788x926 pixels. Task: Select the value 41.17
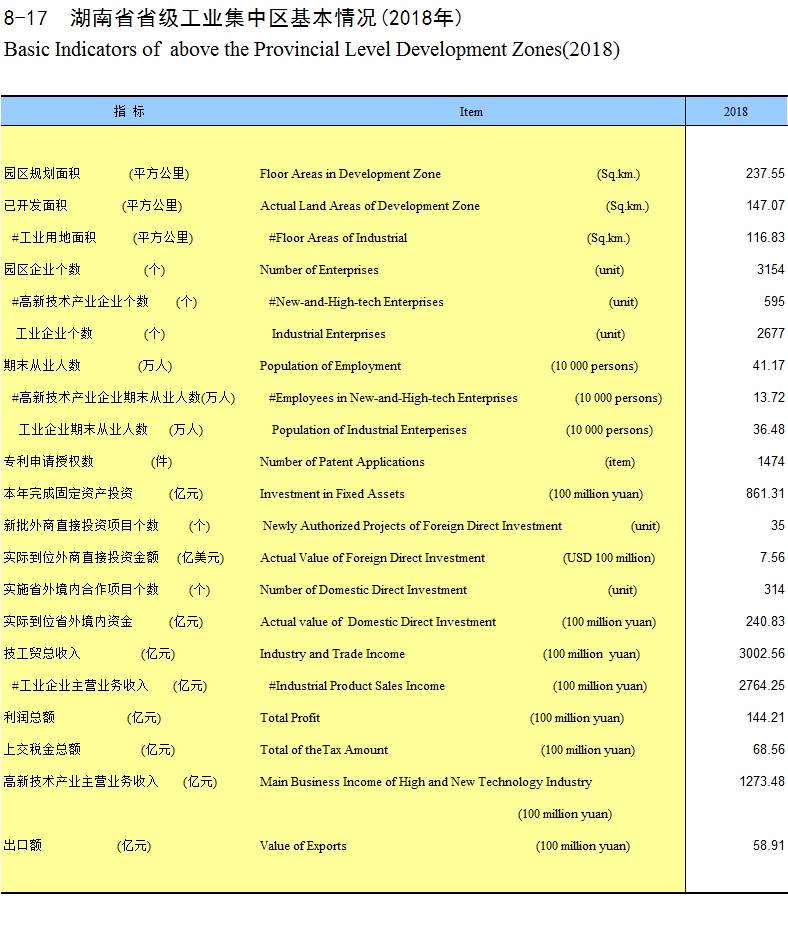(769, 366)
